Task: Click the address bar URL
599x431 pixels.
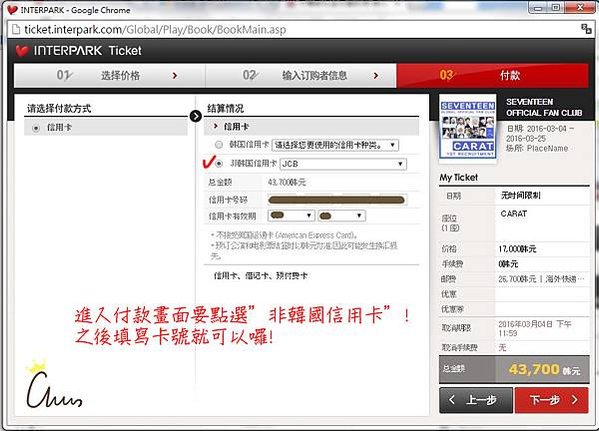Action: [155, 29]
